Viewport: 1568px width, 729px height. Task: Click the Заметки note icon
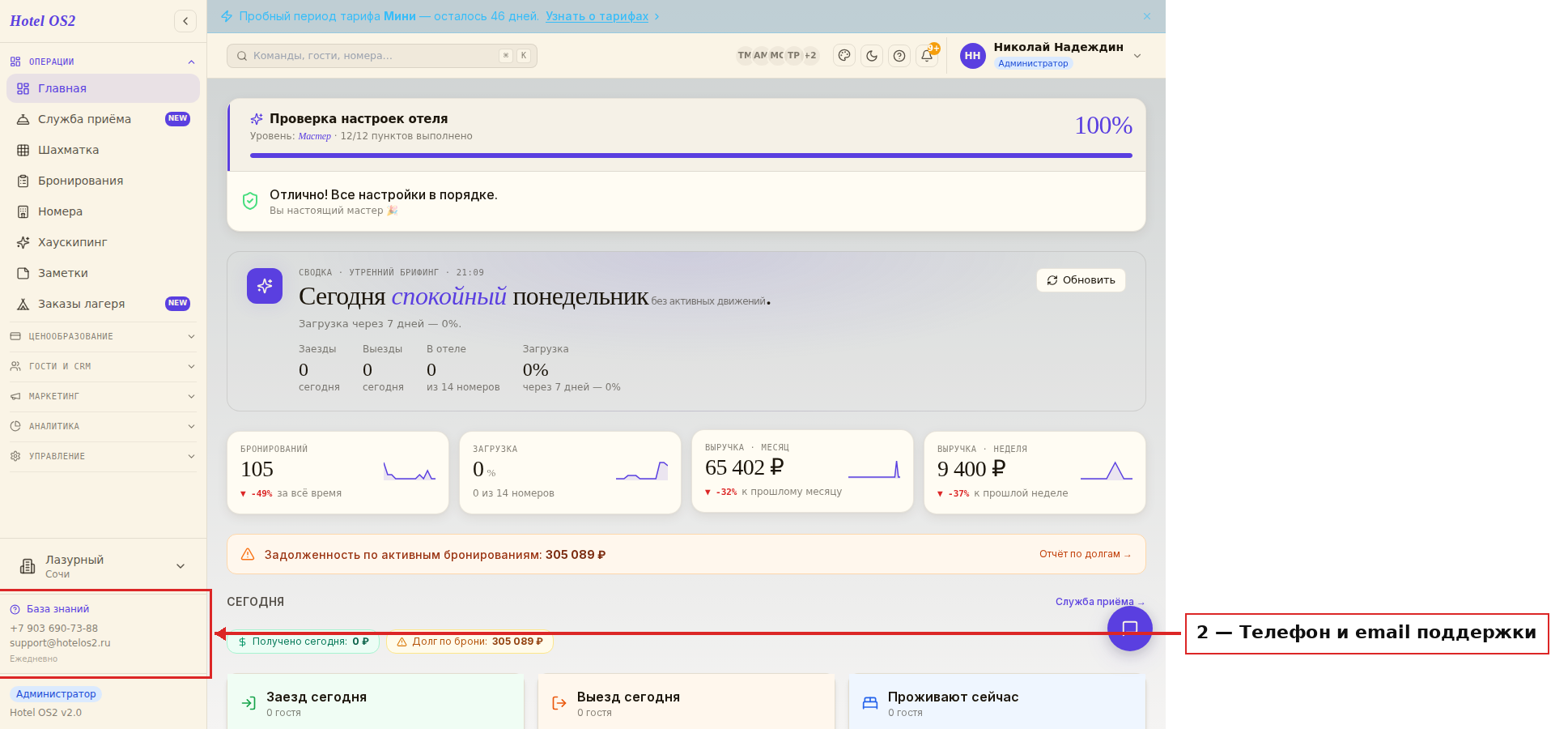pyautogui.click(x=23, y=273)
